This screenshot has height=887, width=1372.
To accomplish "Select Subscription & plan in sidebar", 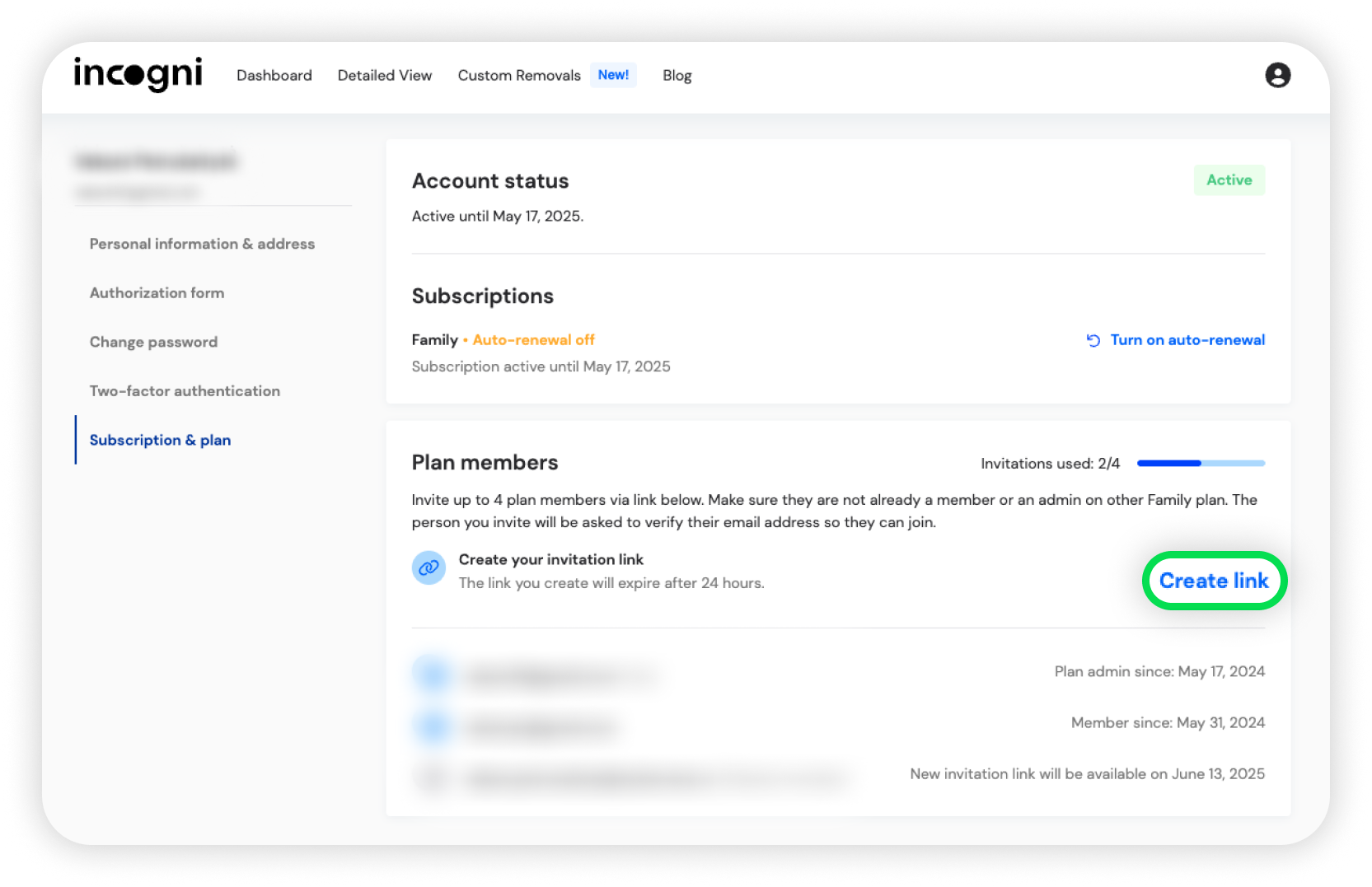I will [160, 440].
